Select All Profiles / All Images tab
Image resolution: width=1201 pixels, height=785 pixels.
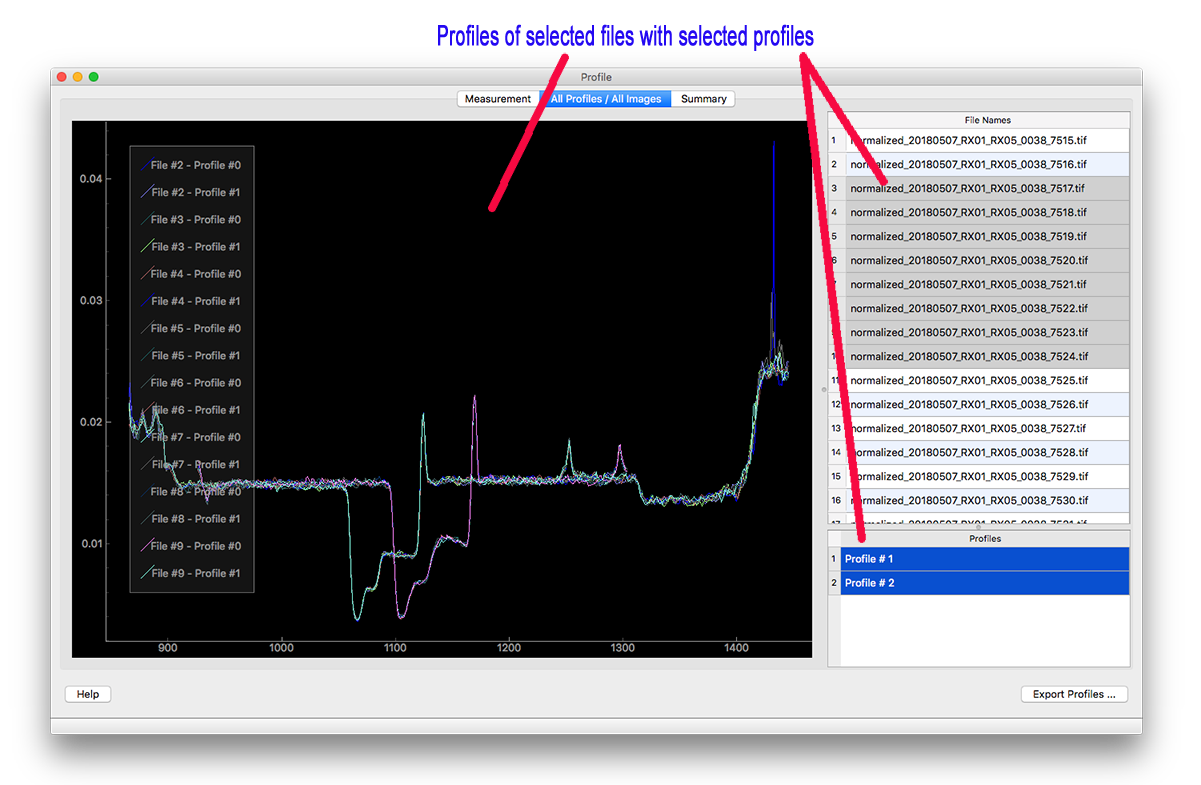click(x=605, y=99)
